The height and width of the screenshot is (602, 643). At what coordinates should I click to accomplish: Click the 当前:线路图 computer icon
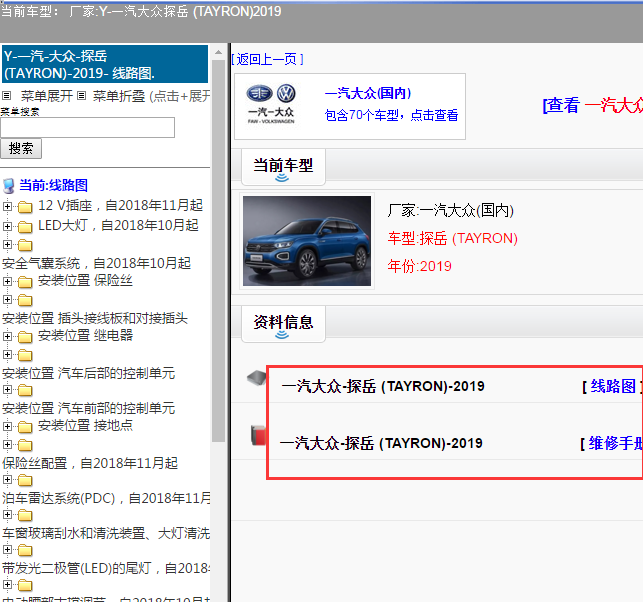tap(9, 186)
